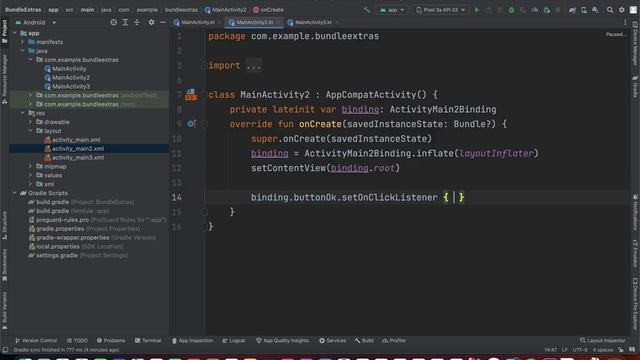
Task: Click the account avatar icon
Action: 633,10
